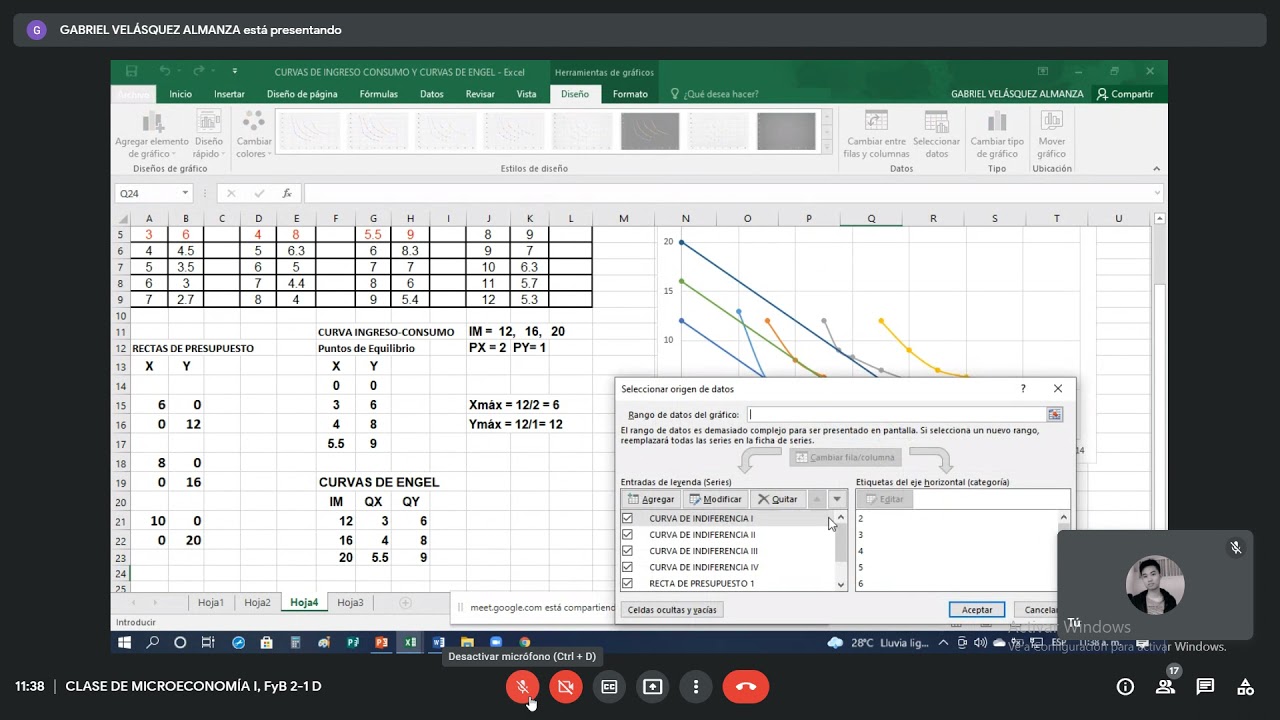1280x720 pixels.
Task: Click the Chrome icon in taskbar
Action: click(x=525, y=642)
